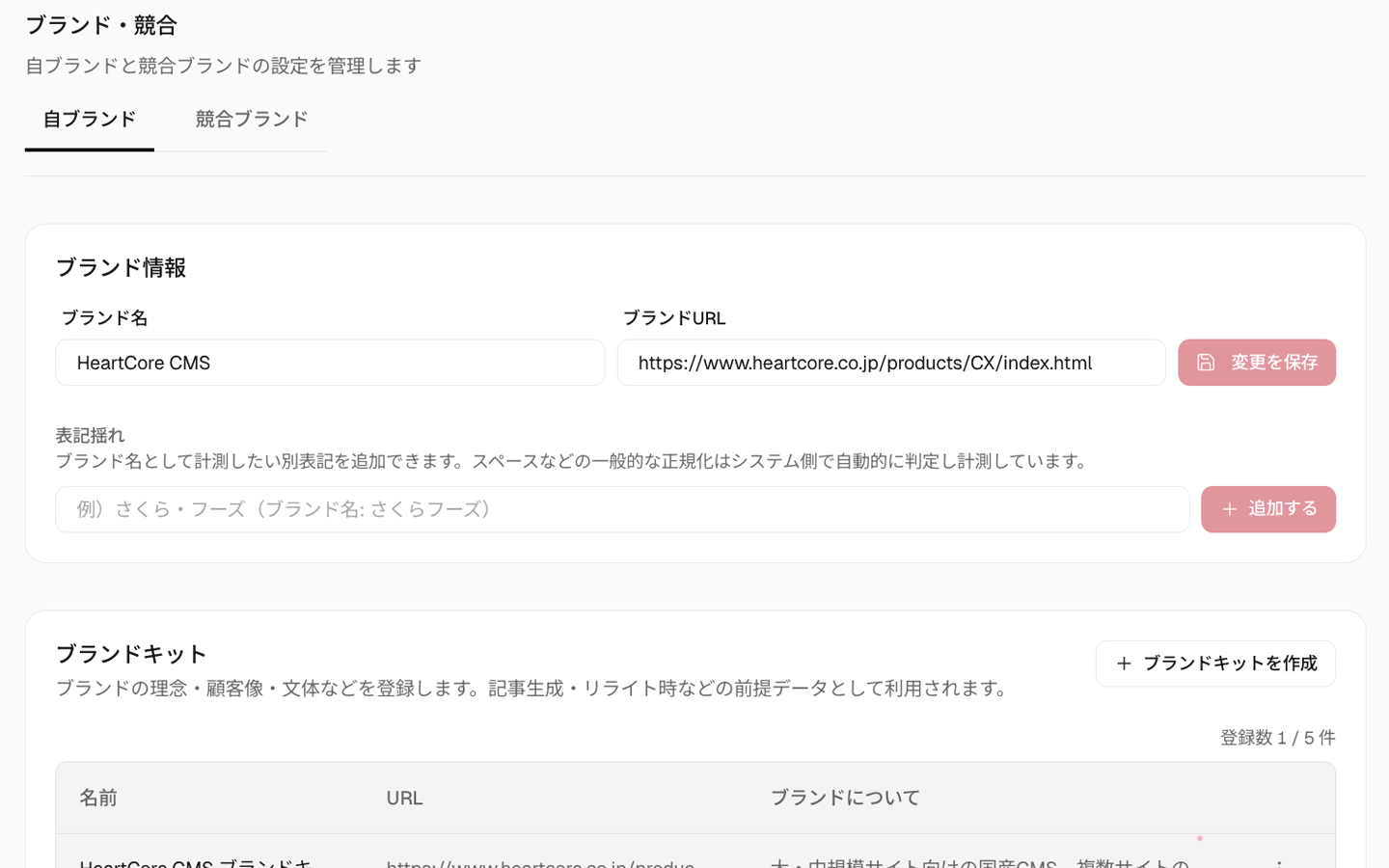Click the ブランドキット section heading
The height and width of the screenshot is (868, 1389).
pyautogui.click(x=131, y=654)
